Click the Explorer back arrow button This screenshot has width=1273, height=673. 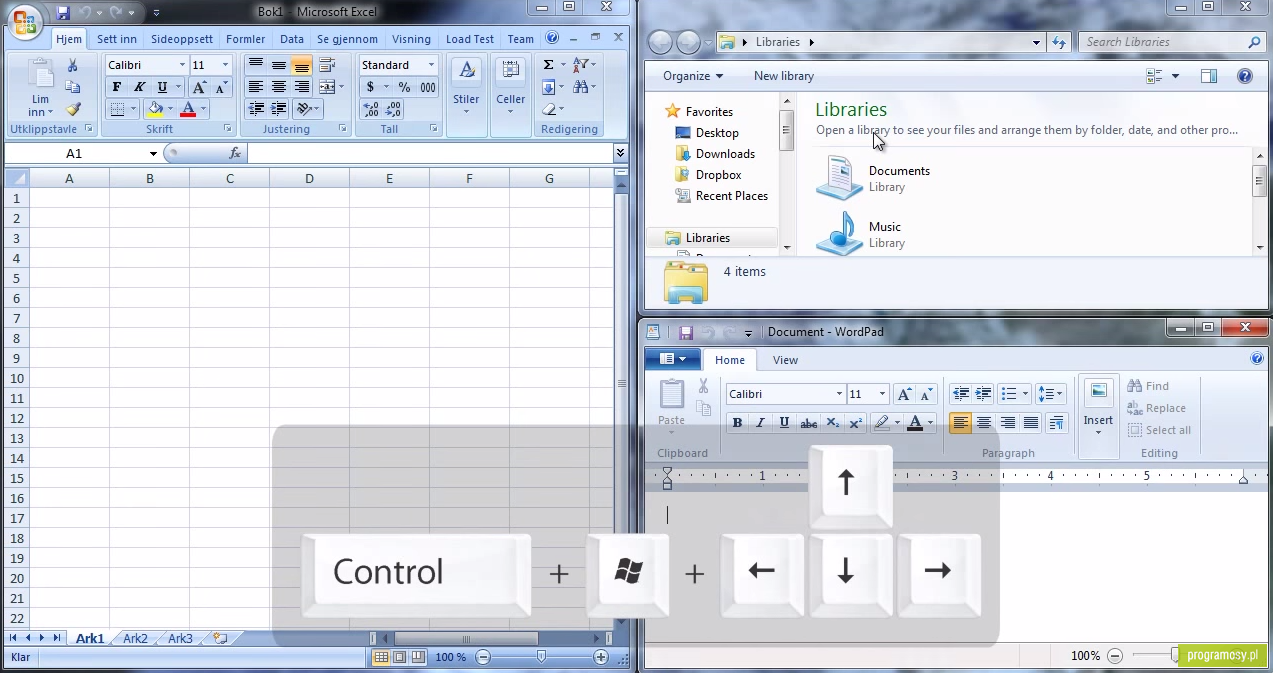click(x=660, y=42)
